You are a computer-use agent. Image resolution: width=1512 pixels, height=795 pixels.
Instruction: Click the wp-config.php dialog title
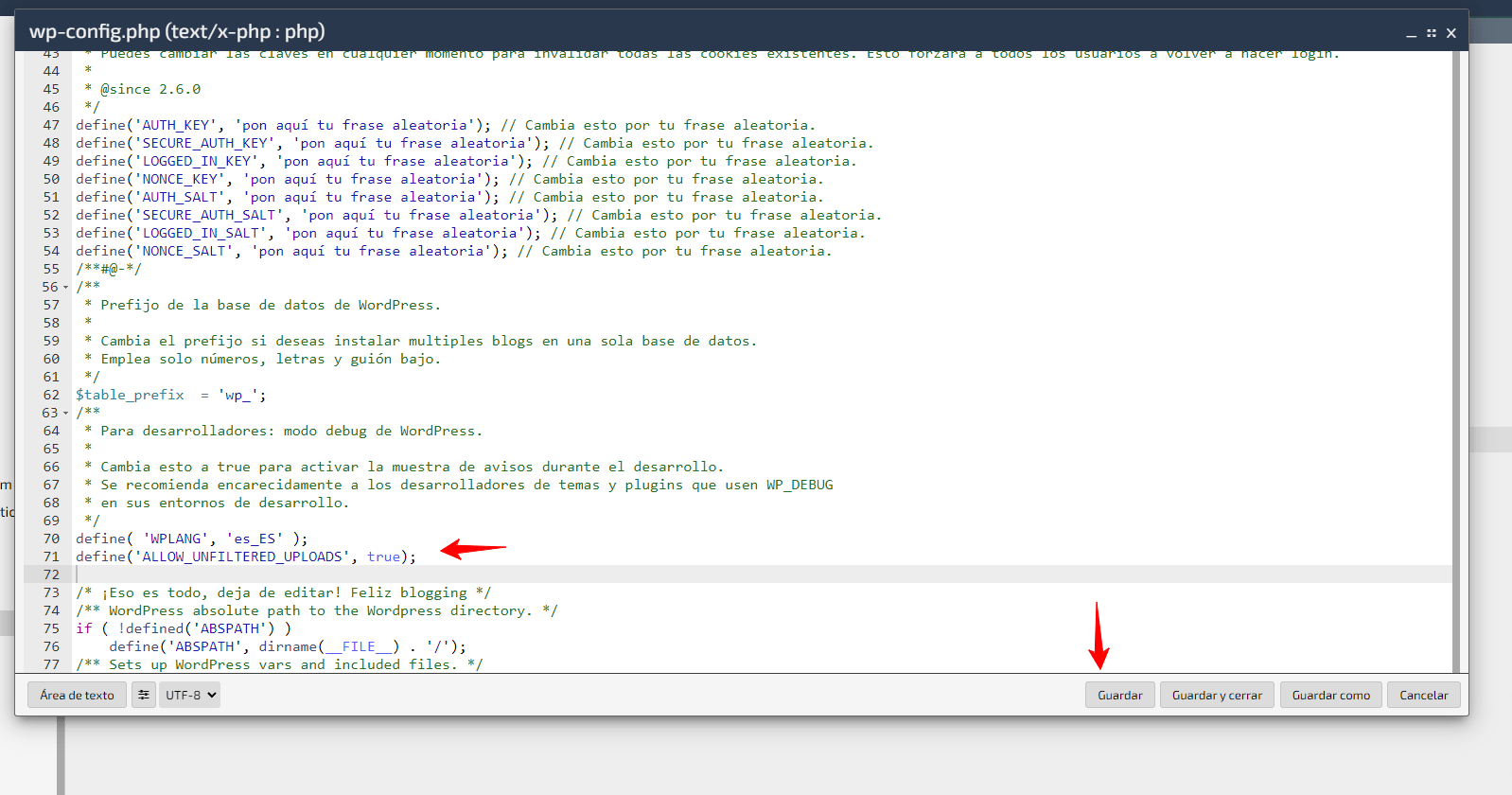(x=177, y=31)
